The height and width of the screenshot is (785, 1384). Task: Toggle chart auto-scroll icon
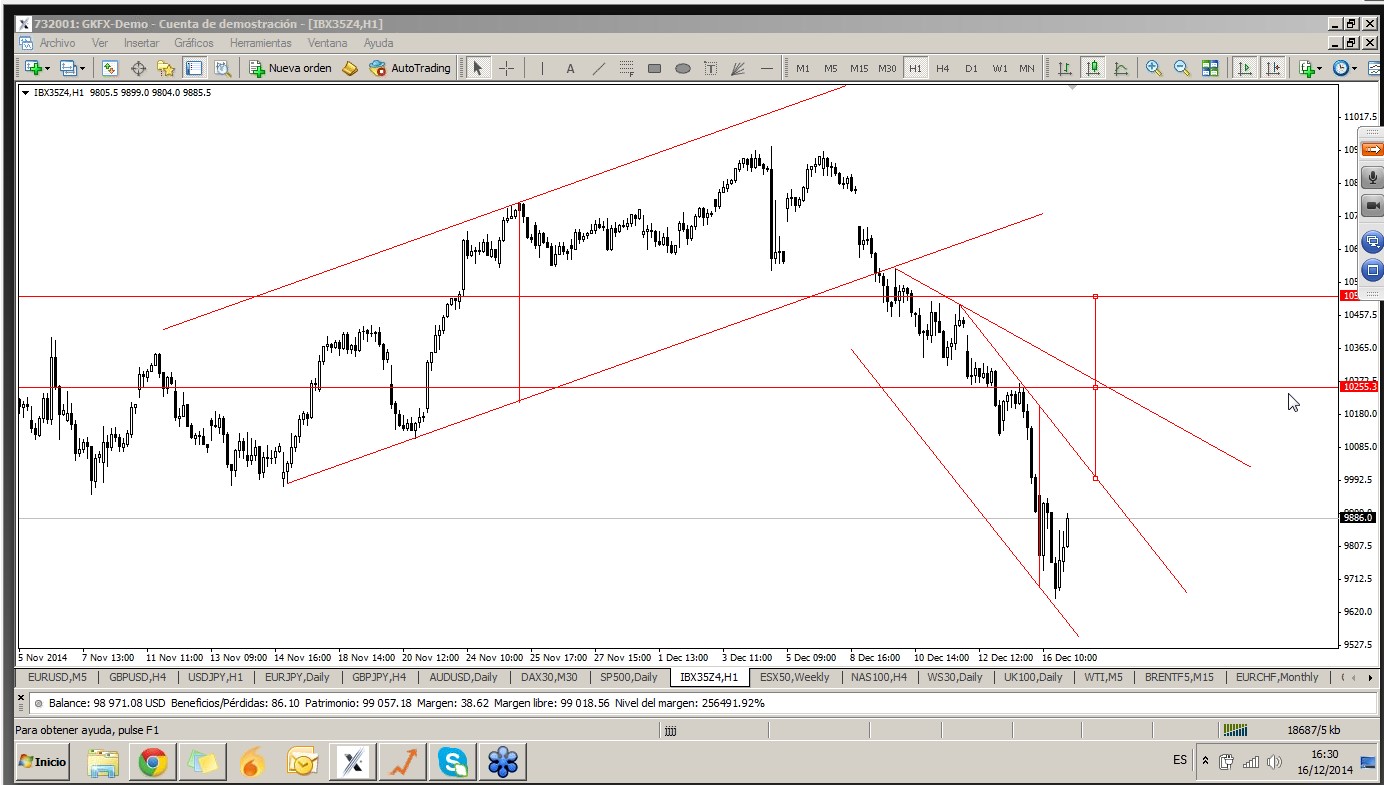[1245, 68]
